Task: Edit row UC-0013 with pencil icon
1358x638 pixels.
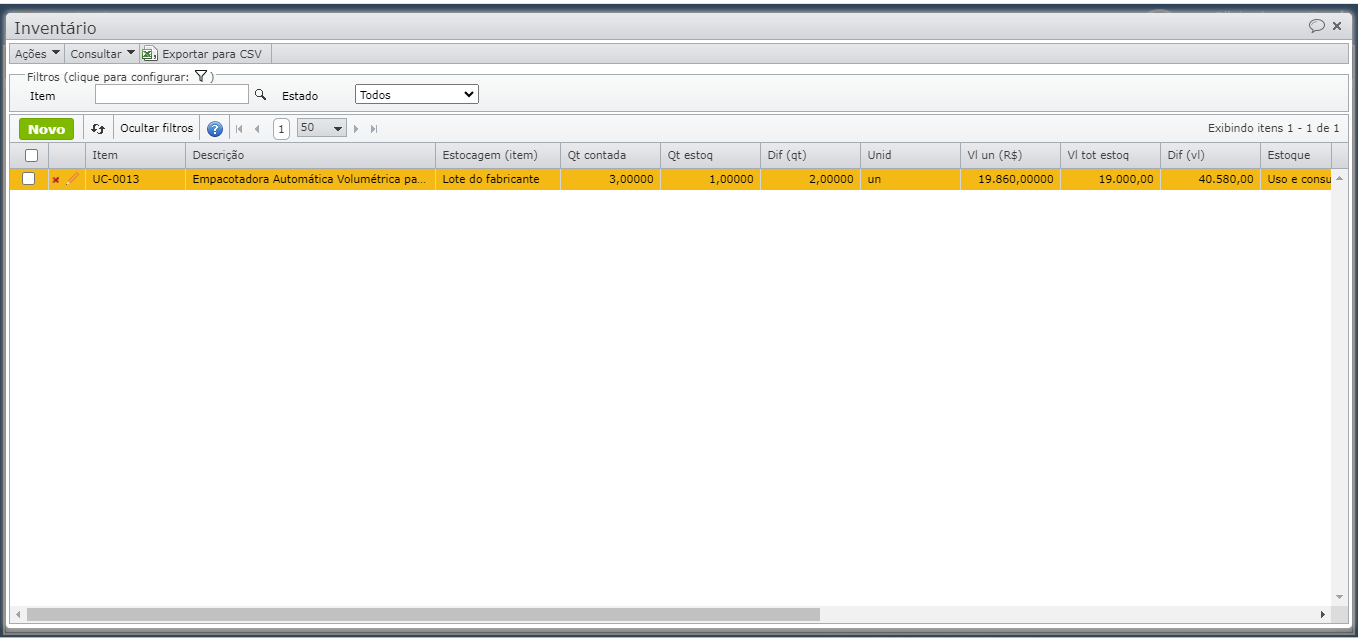Action: click(72, 179)
